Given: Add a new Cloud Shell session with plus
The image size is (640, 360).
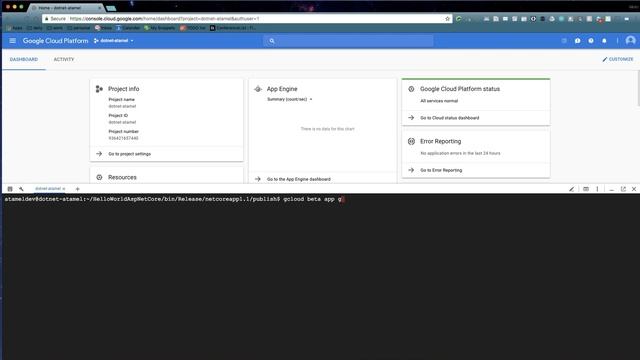Looking at the screenshot, I should coord(78,189).
